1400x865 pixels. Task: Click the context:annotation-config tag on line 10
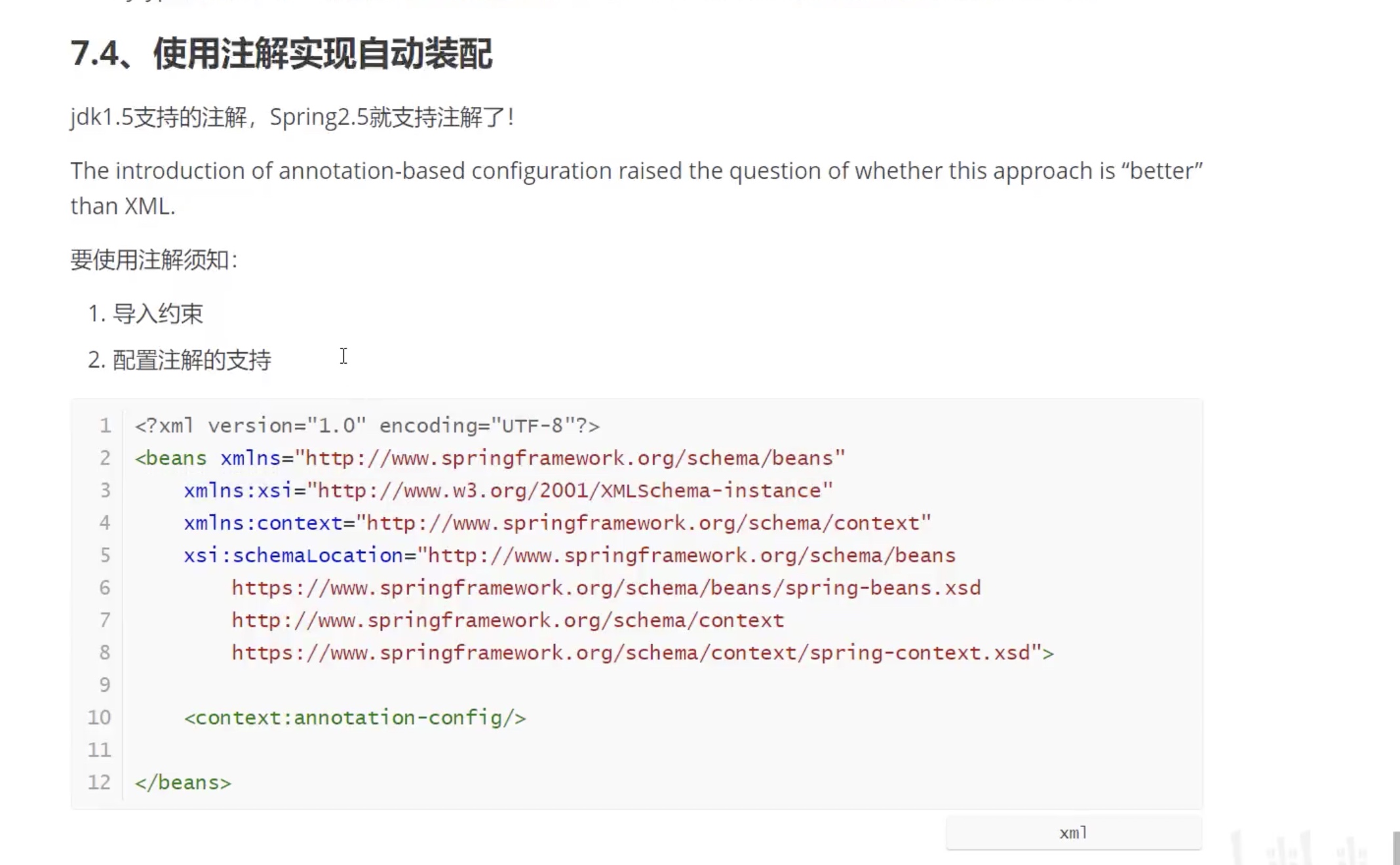(x=355, y=718)
